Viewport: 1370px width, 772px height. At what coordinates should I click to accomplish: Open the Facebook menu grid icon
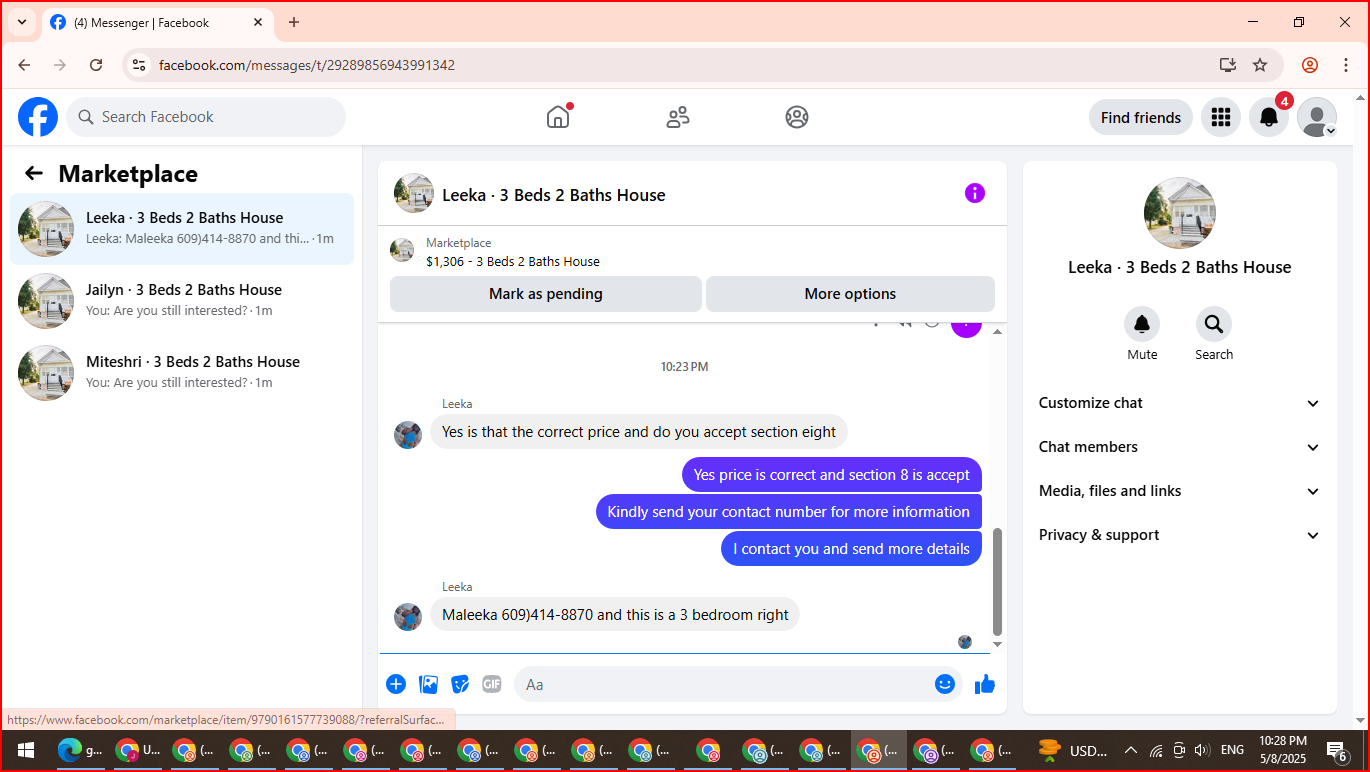1221,117
